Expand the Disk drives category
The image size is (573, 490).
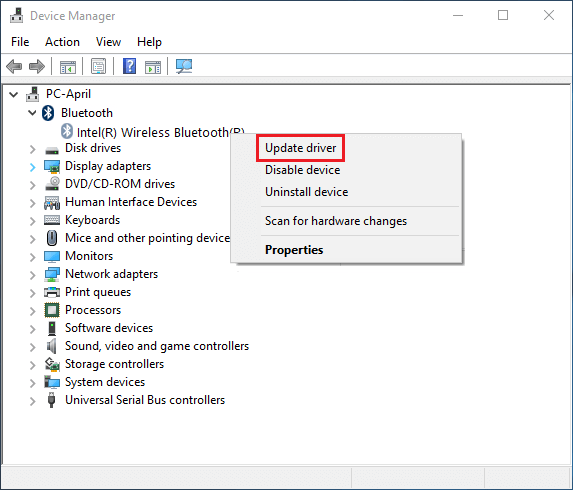33,149
